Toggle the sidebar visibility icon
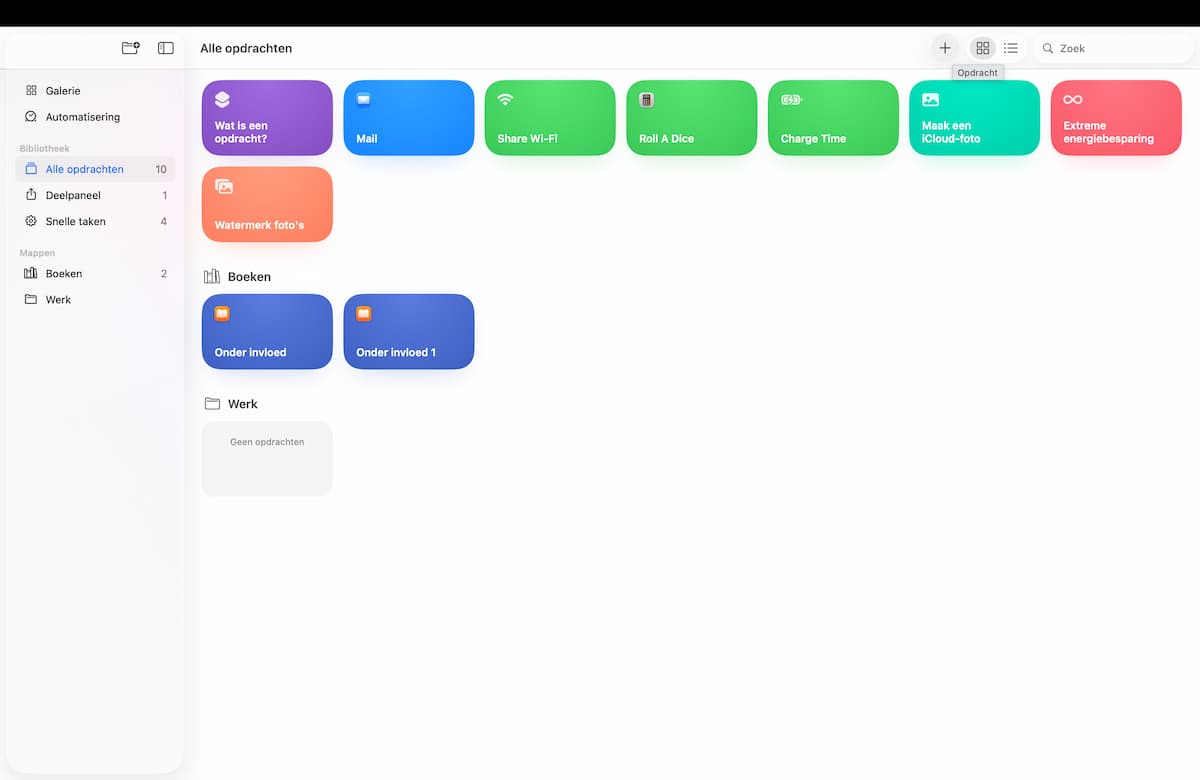 166,48
